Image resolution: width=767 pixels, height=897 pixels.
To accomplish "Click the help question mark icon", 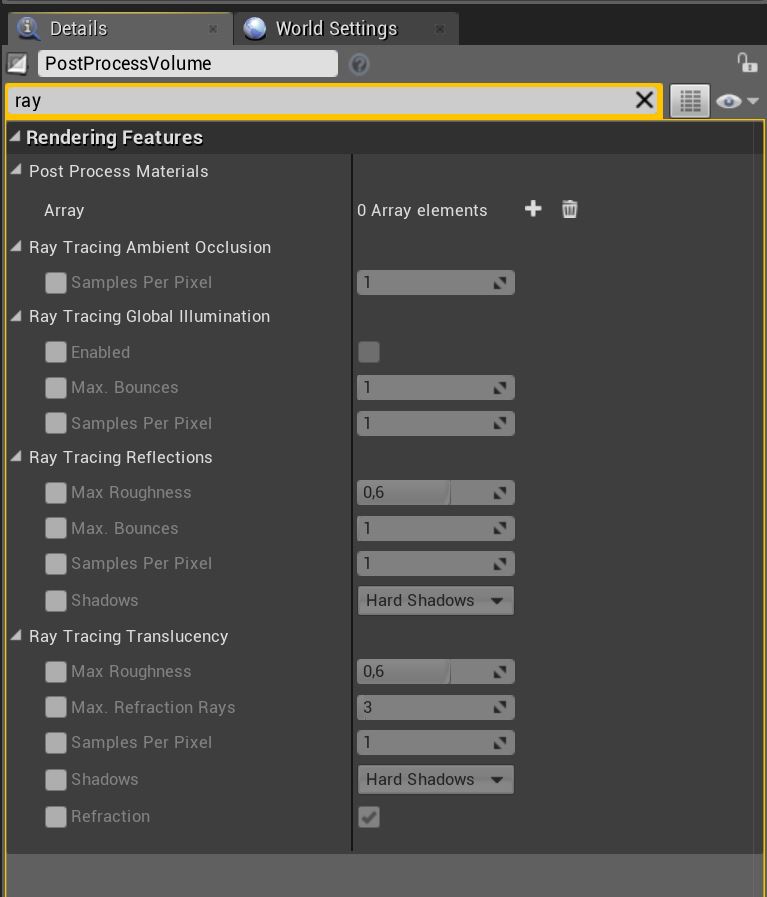I will click(359, 64).
